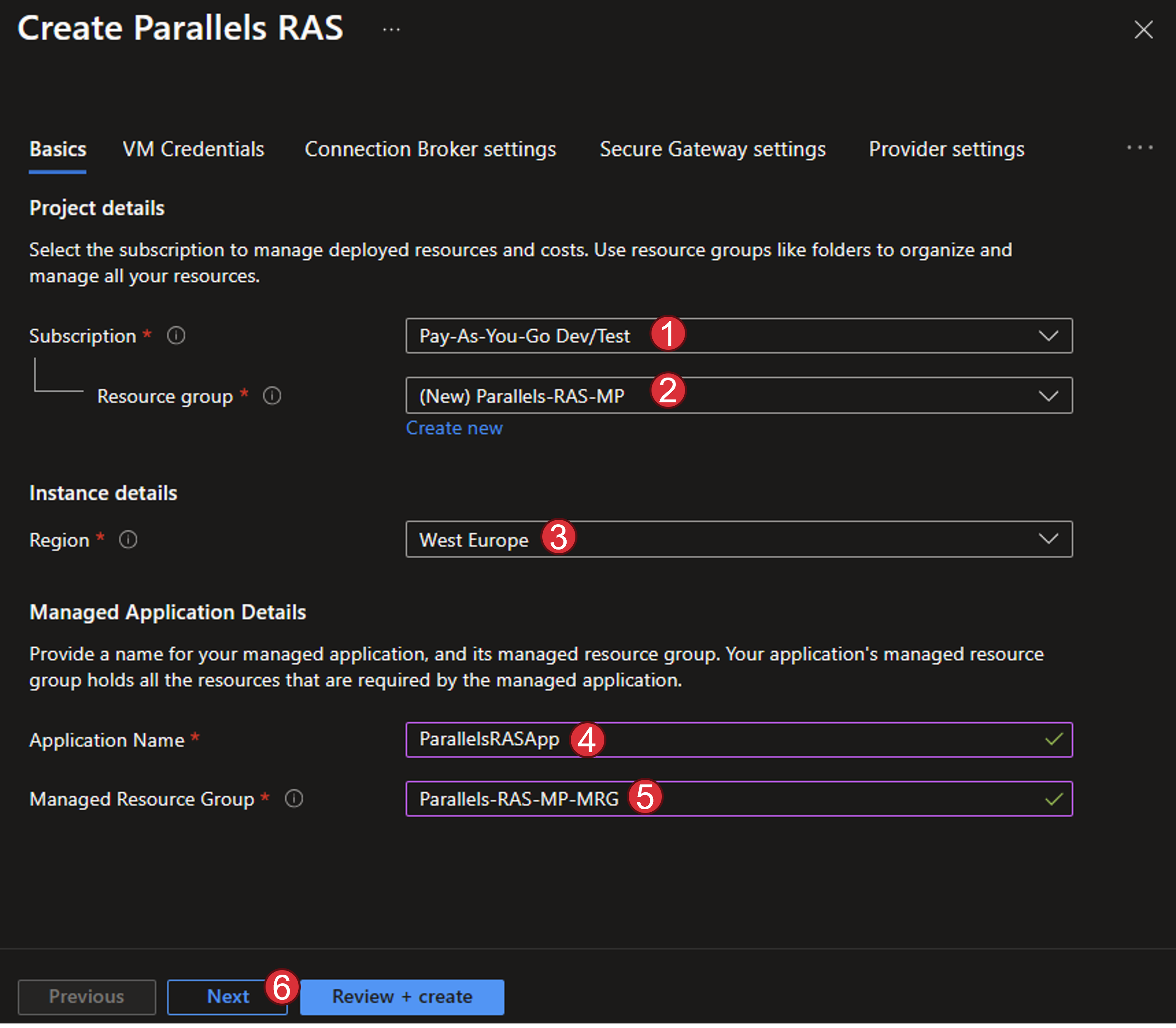
Task: Close the Create Parallels RAS pane
Action: point(1143,29)
